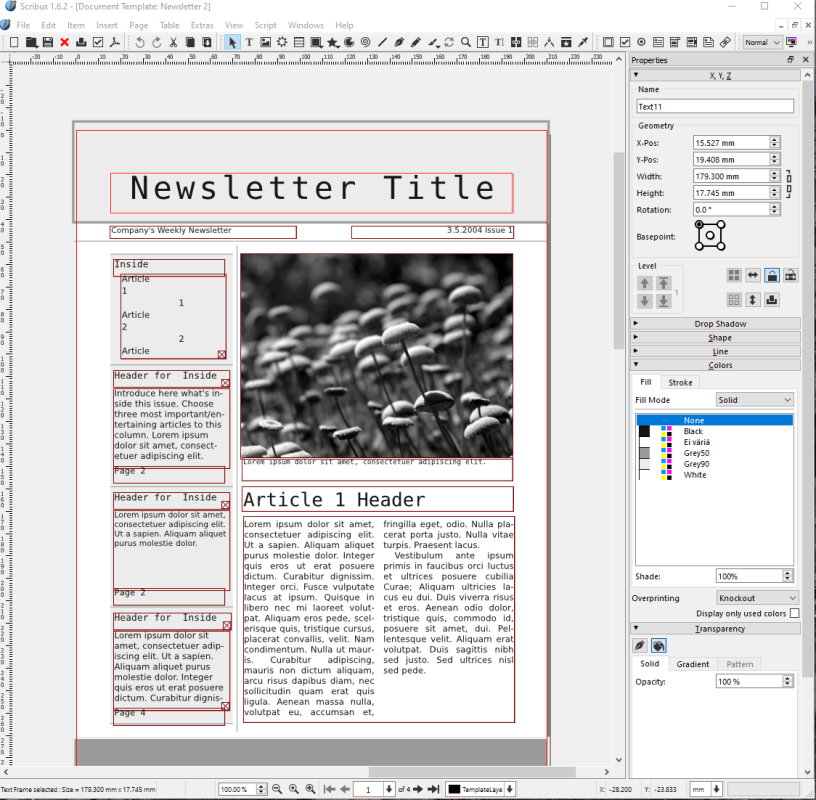Click the Cut scissors icon
816x800 pixels.
coord(173,42)
